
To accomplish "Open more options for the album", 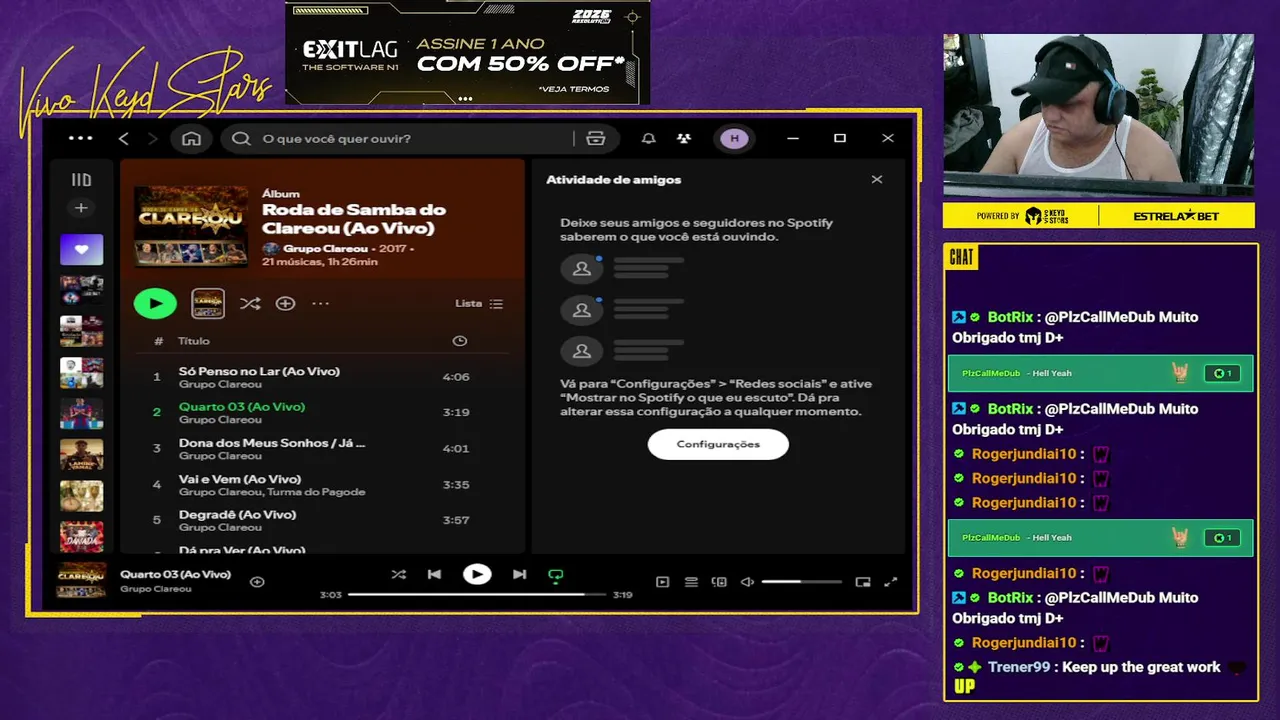I will pyautogui.click(x=320, y=303).
